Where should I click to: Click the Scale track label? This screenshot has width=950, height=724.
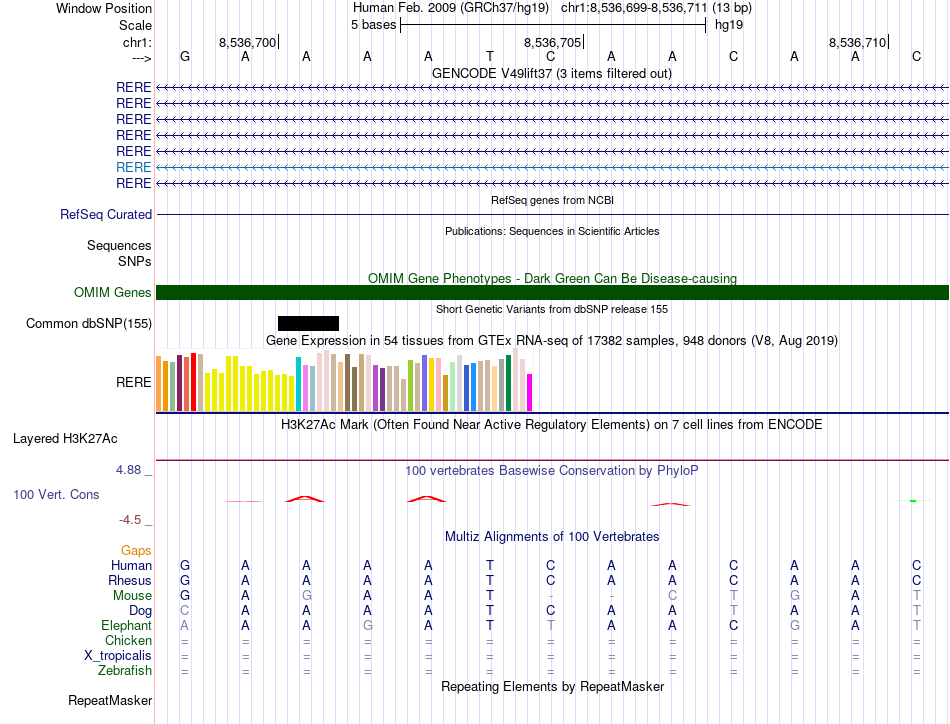tap(135, 25)
